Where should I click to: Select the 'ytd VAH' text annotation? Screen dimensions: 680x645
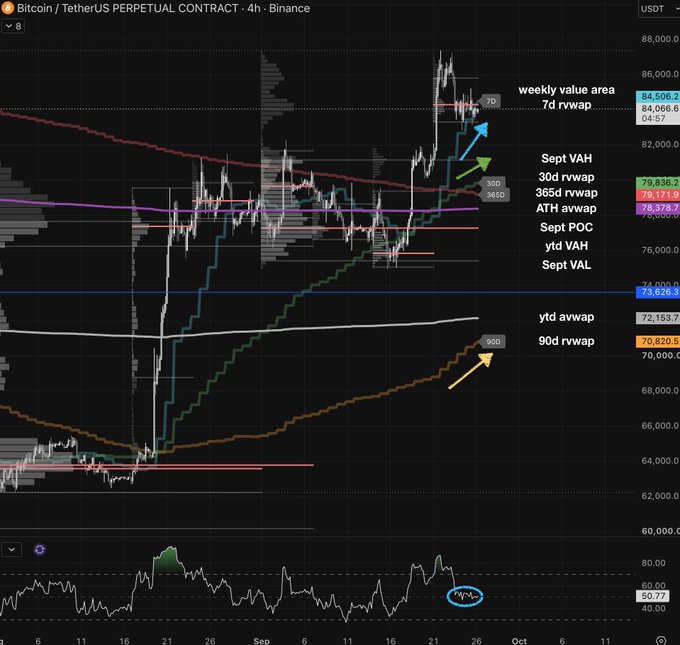[566, 246]
